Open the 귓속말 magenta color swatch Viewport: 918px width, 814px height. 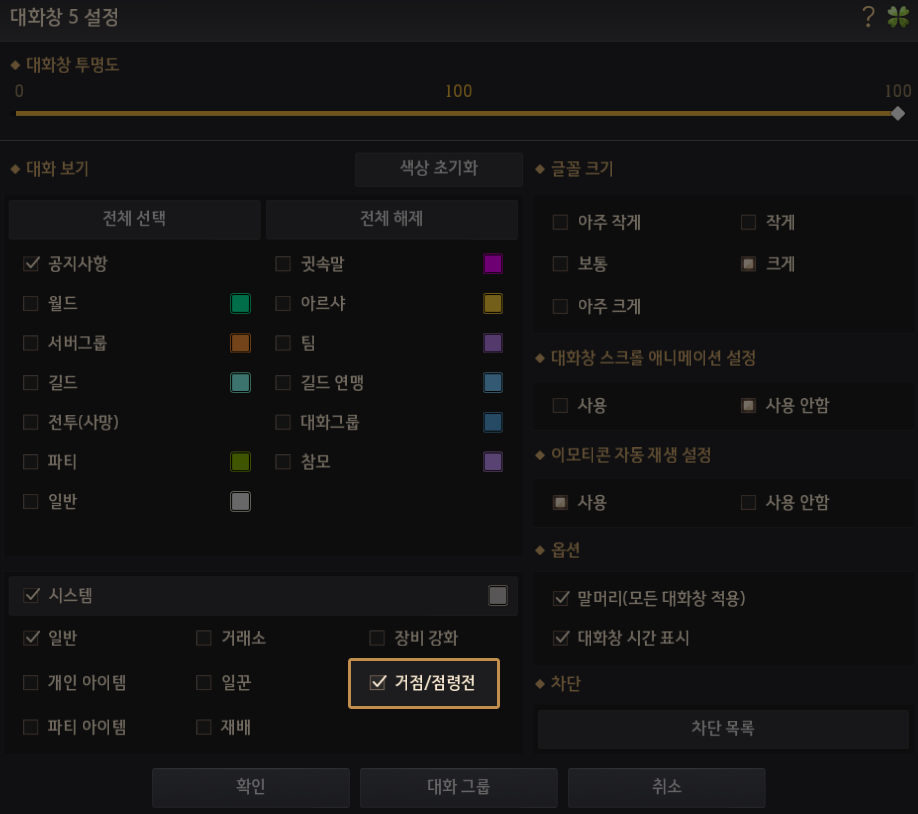[492, 264]
